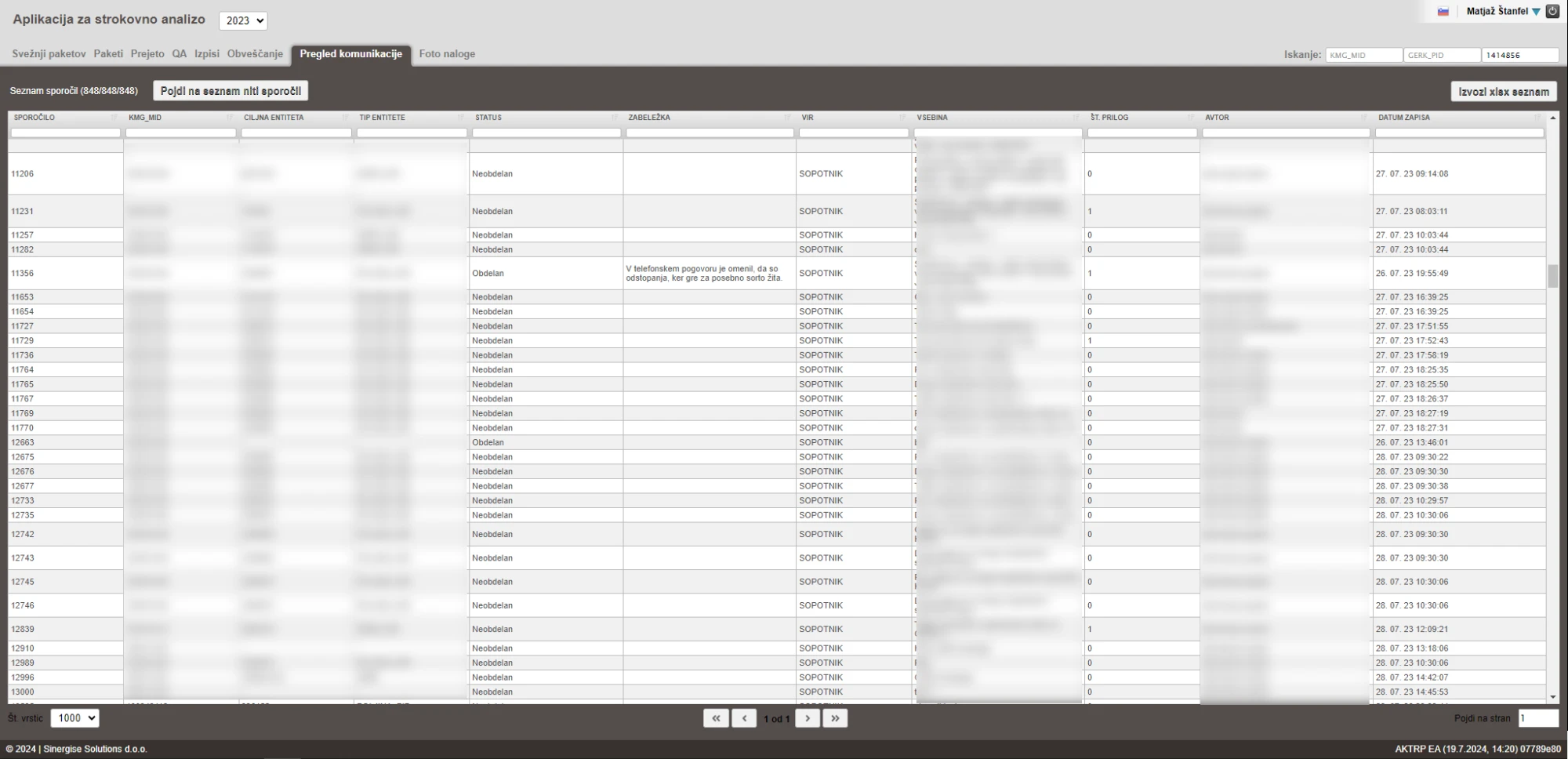Click Pojdi na seznam niti sporočil button
This screenshot has width=1568, height=759.
coord(230,91)
